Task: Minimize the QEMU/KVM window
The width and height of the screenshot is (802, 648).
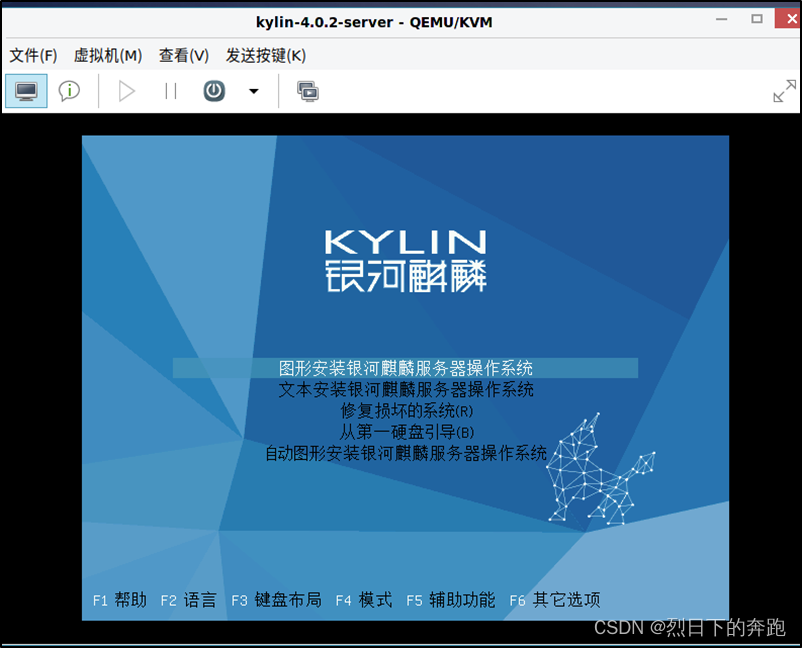Action: tap(722, 19)
